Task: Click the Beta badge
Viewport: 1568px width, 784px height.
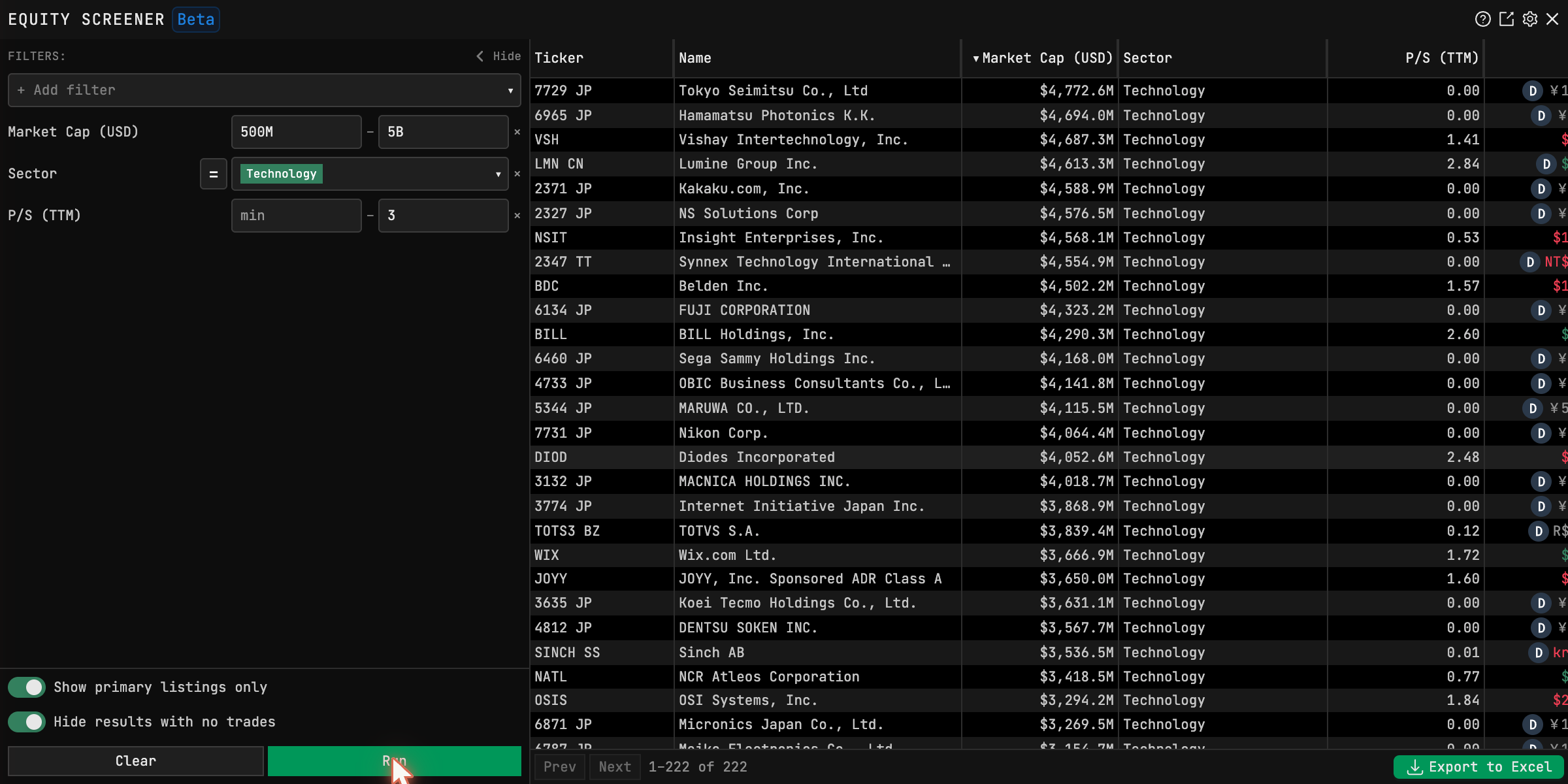Action: 196,20
